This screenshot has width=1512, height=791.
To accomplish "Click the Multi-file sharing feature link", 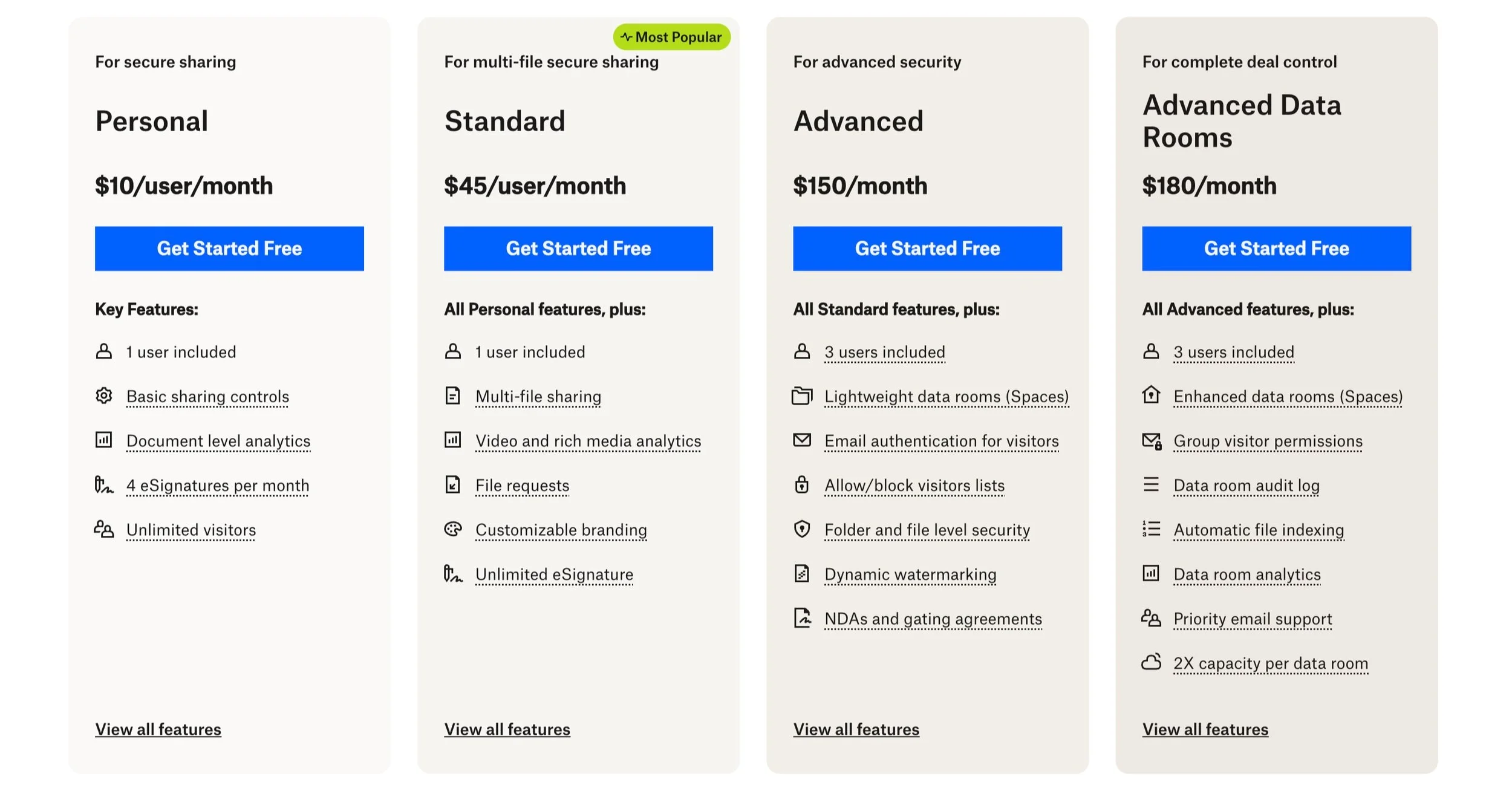I will [538, 397].
